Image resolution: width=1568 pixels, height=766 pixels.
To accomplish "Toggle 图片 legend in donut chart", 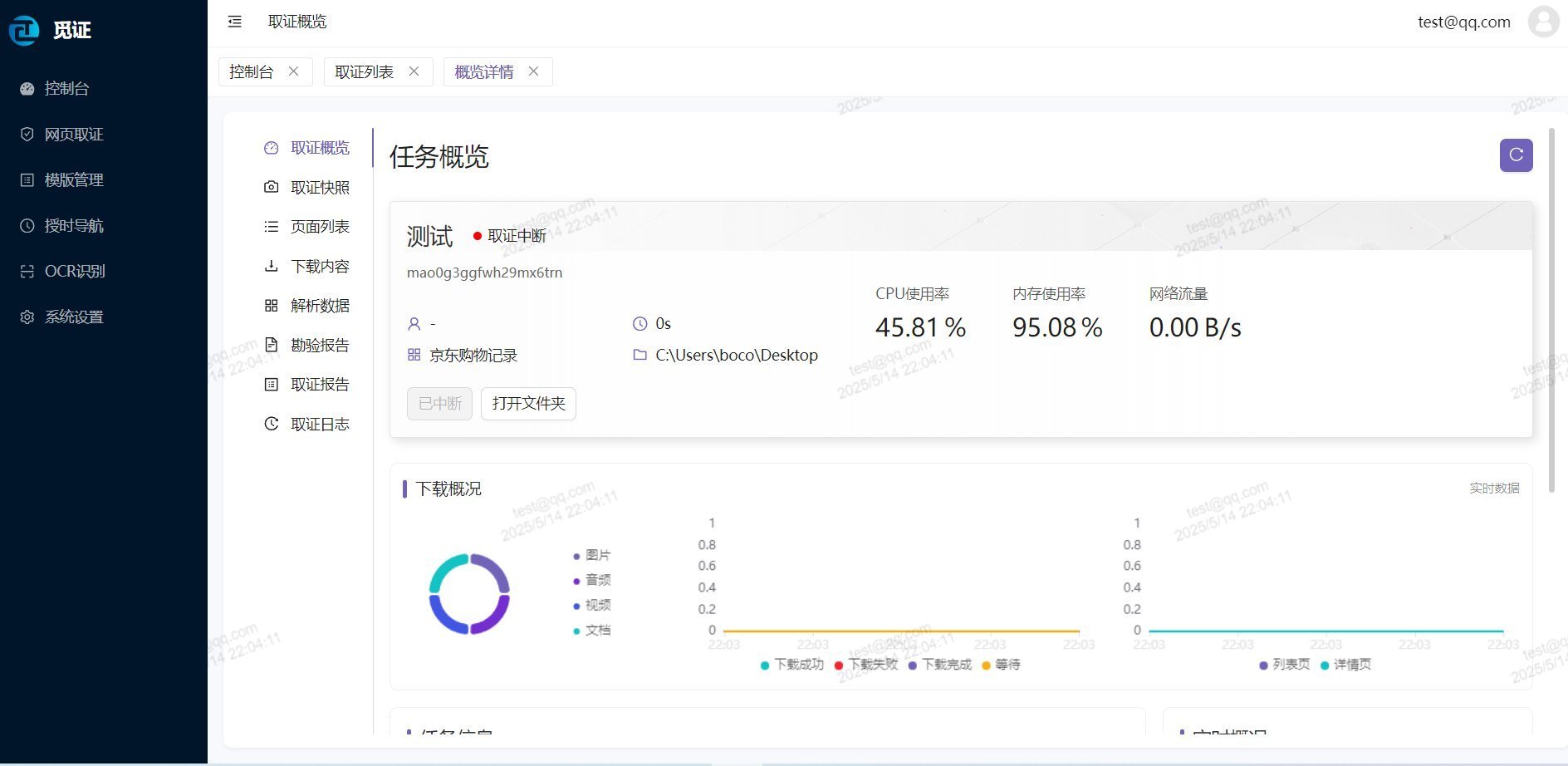I will click(x=592, y=555).
